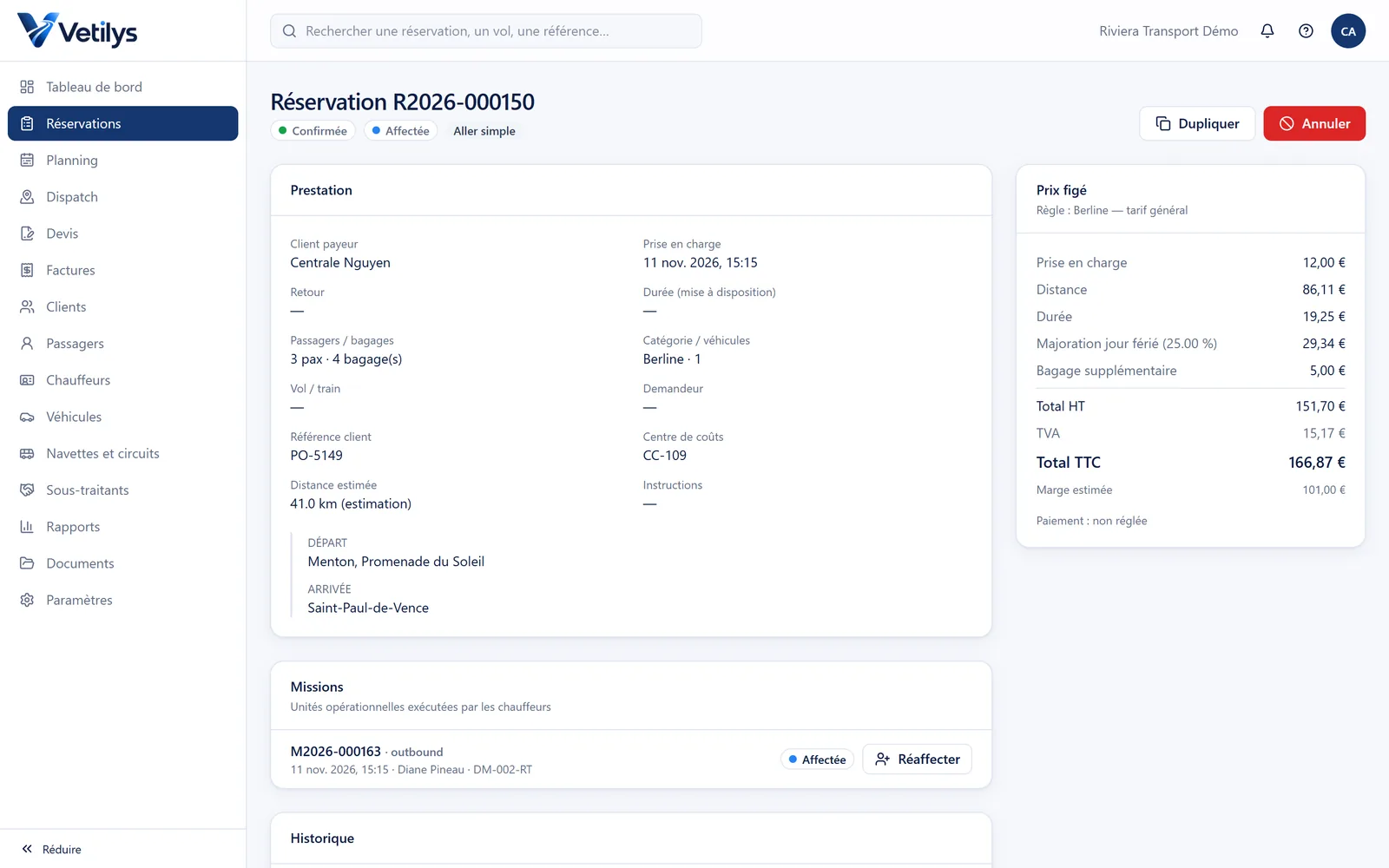This screenshot has height=868, width=1389.
Task: Click the Tableau de bord sidebar icon
Action: point(27,87)
